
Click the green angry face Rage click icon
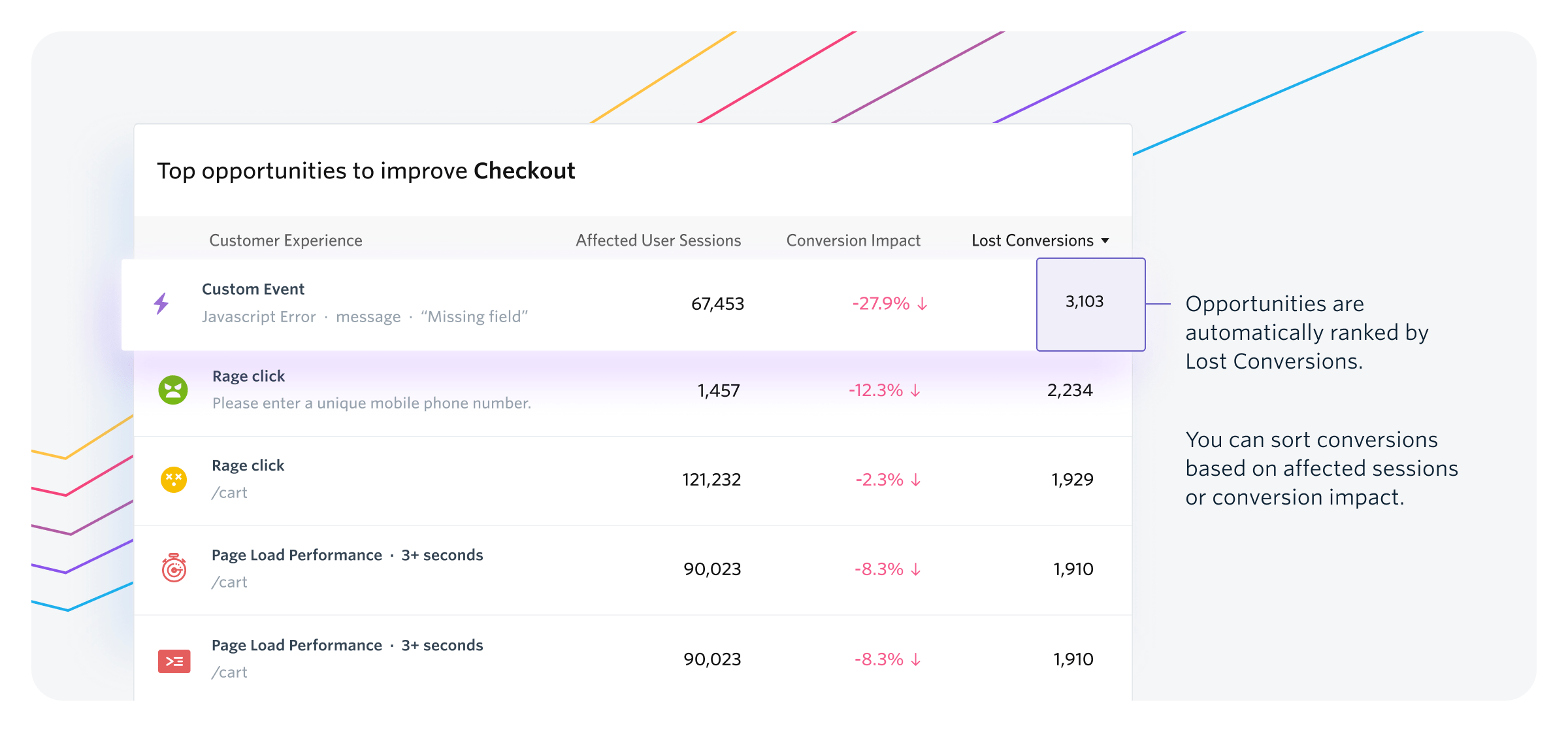[x=173, y=390]
